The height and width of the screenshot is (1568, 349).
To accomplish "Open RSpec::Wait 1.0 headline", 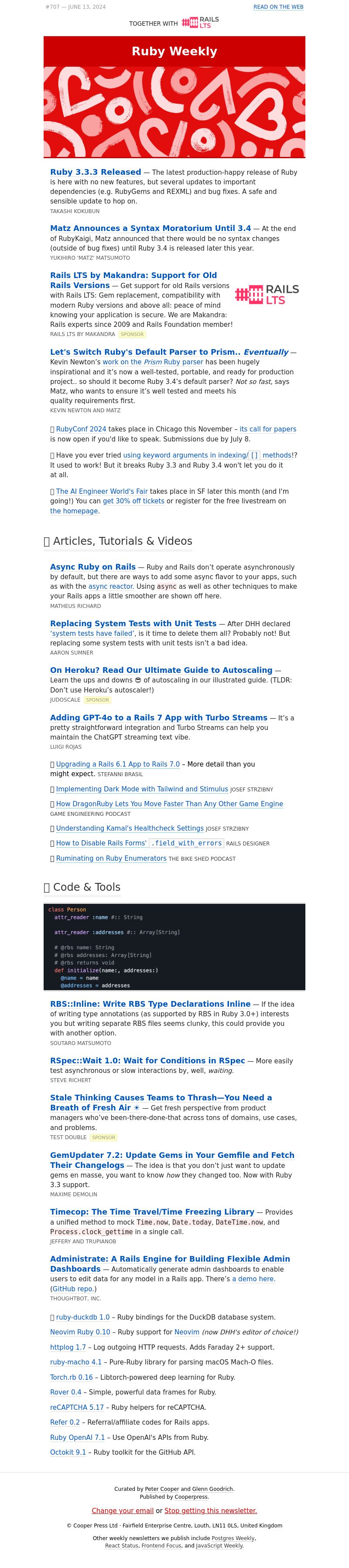I will click(x=147, y=1060).
